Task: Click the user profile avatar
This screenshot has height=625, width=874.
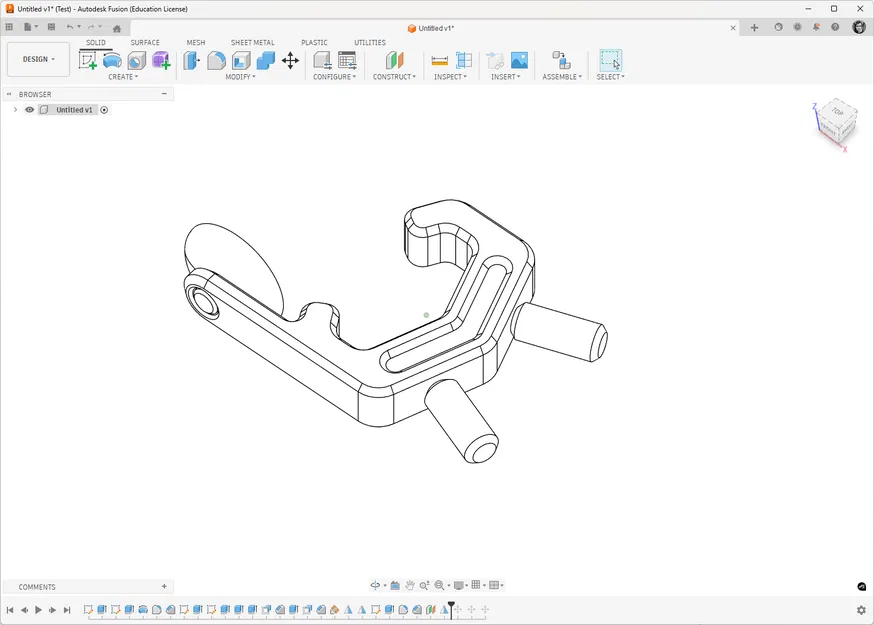Action: 859,27
